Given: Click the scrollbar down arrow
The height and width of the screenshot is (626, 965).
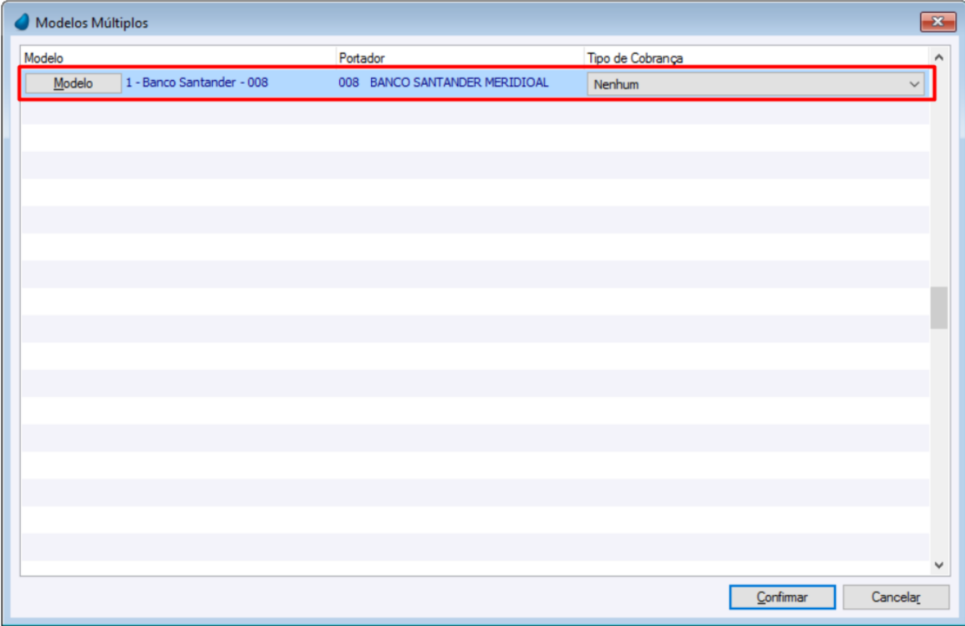Looking at the screenshot, I should tap(939, 565).
